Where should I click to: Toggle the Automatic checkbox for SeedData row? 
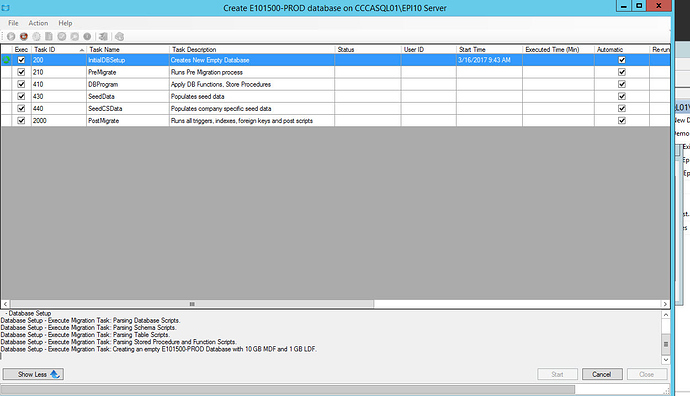click(x=622, y=96)
